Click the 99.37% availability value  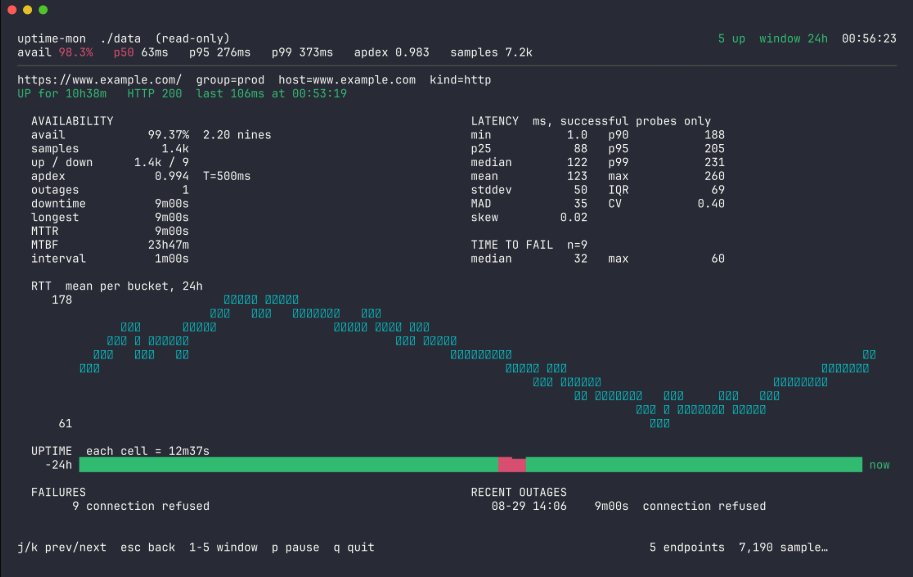(x=168, y=135)
